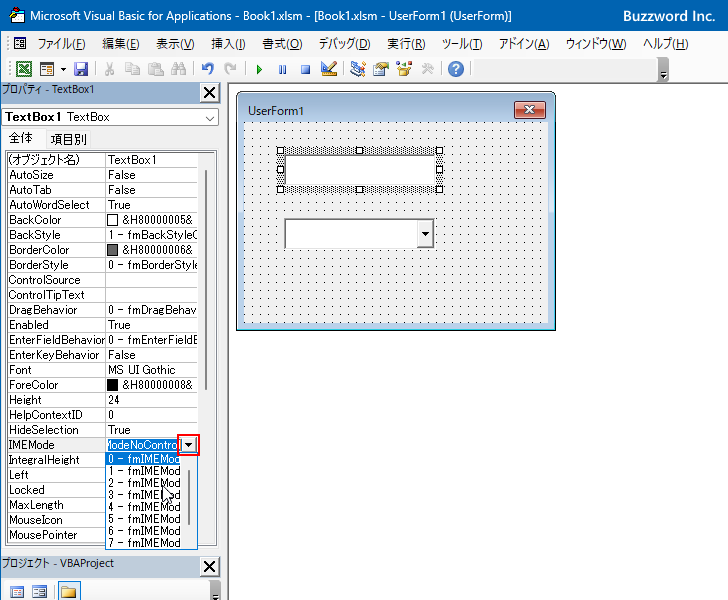Open the 実行(R) menu

406,44
